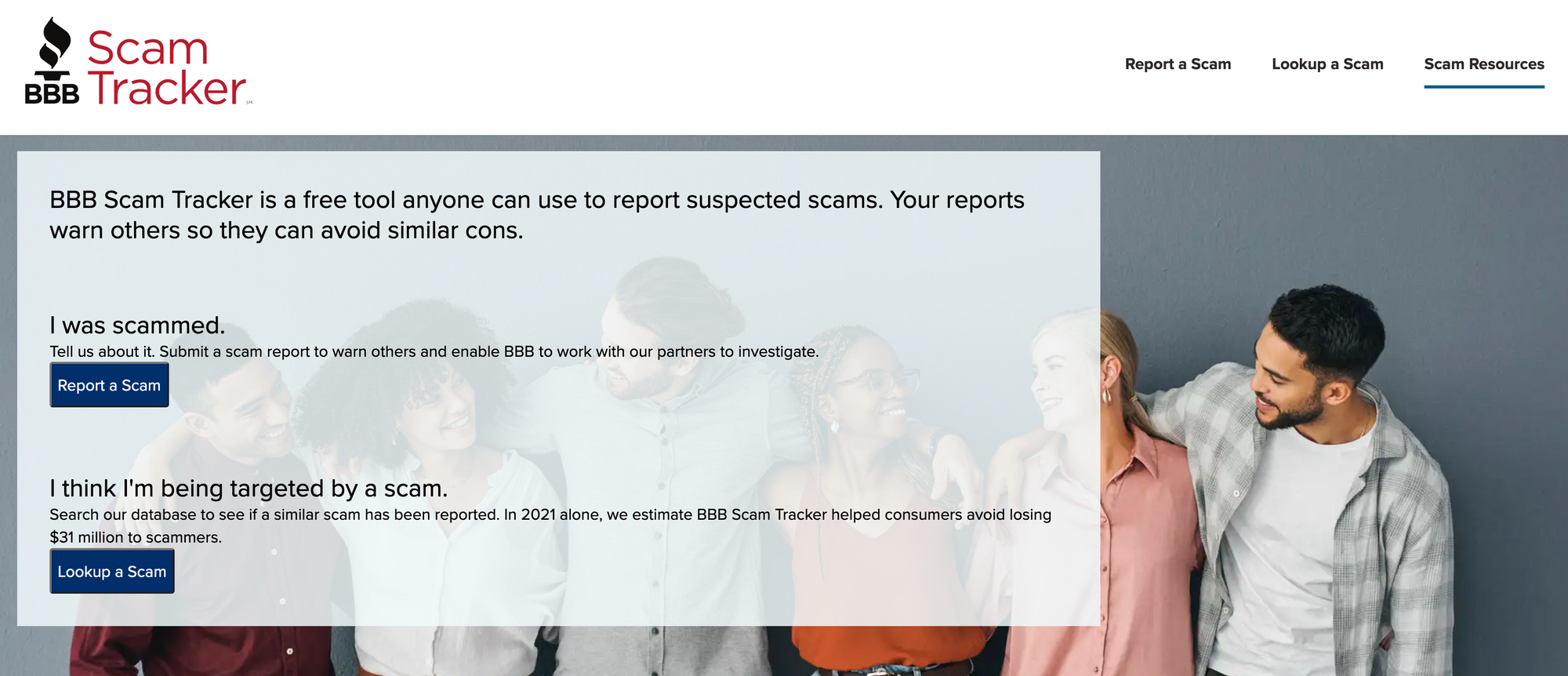The height and width of the screenshot is (676, 1568).
Task: Click the blue Lookup a Scam button
Action: point(112,572)
